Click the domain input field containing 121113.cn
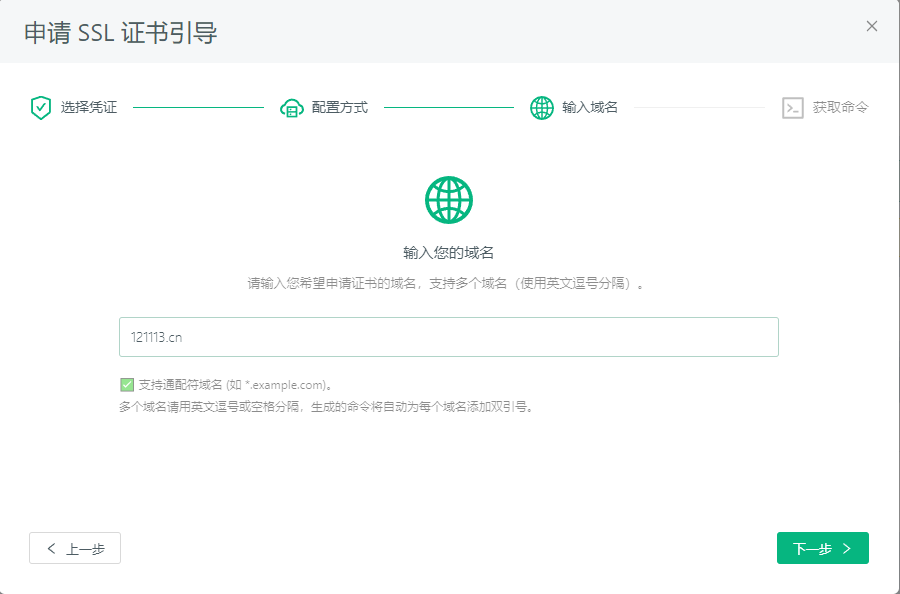Screen dimensions: 900x594 coord(448,337)
